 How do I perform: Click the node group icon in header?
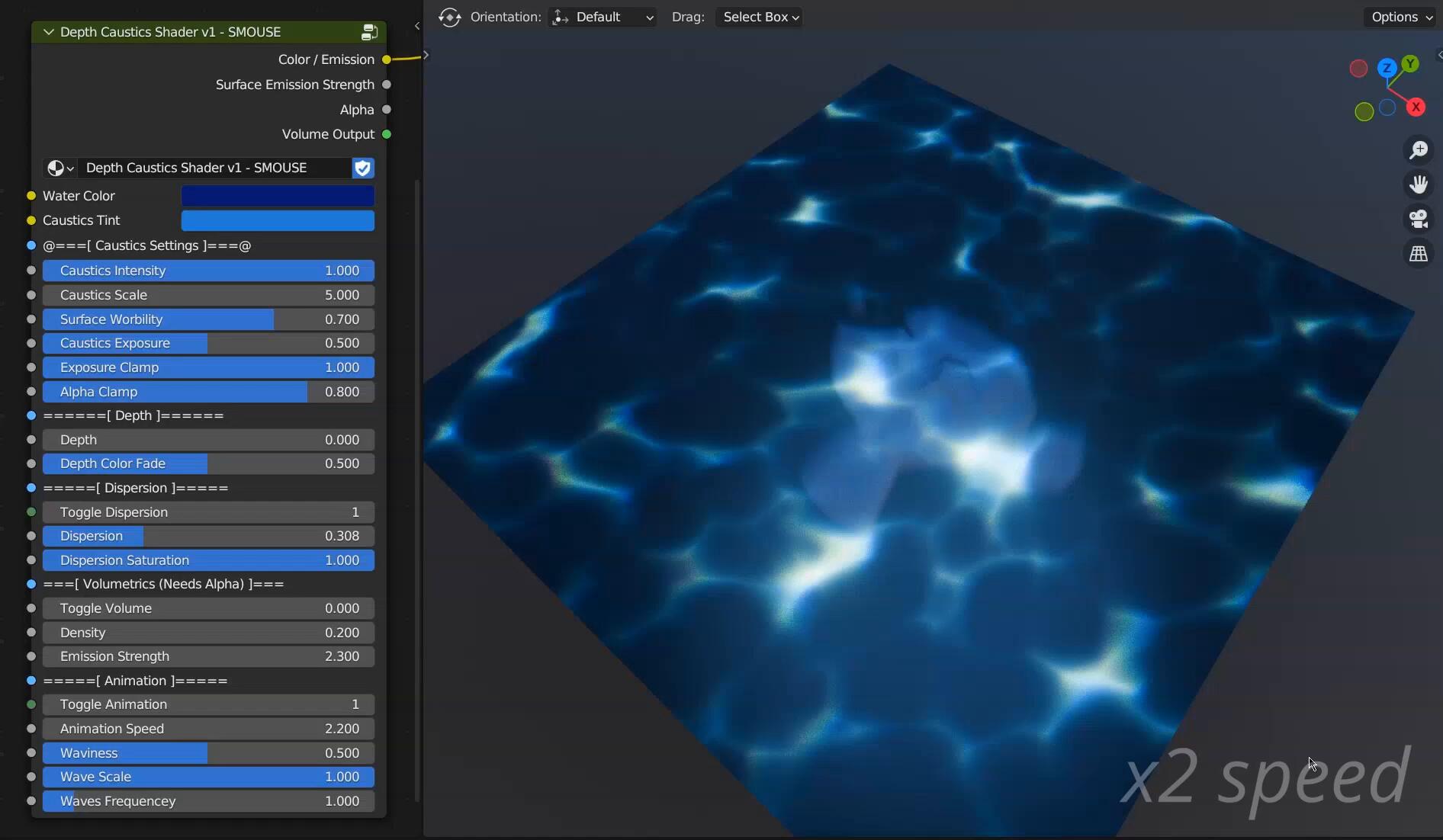pos(369,32)
